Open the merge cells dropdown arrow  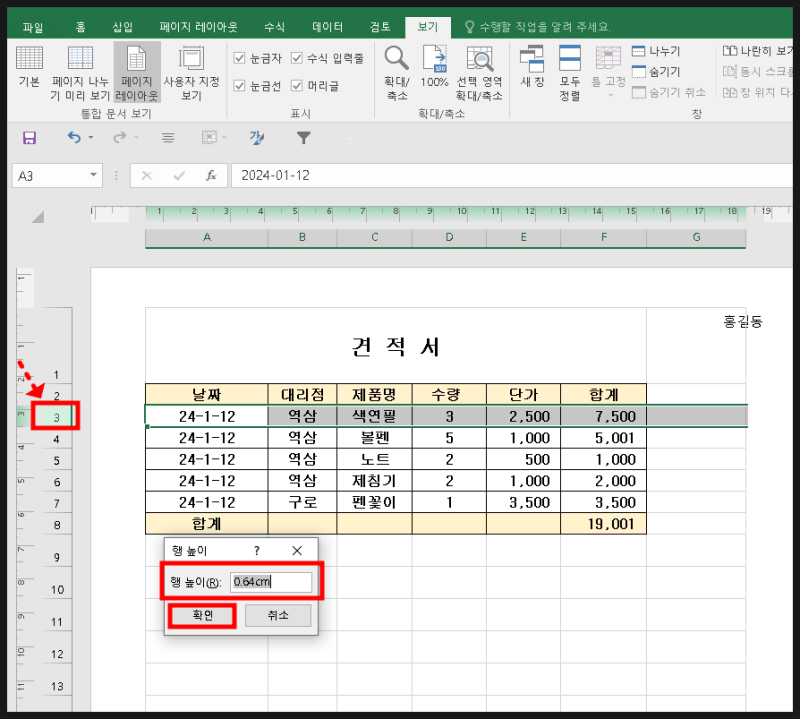tap(224, 137)
